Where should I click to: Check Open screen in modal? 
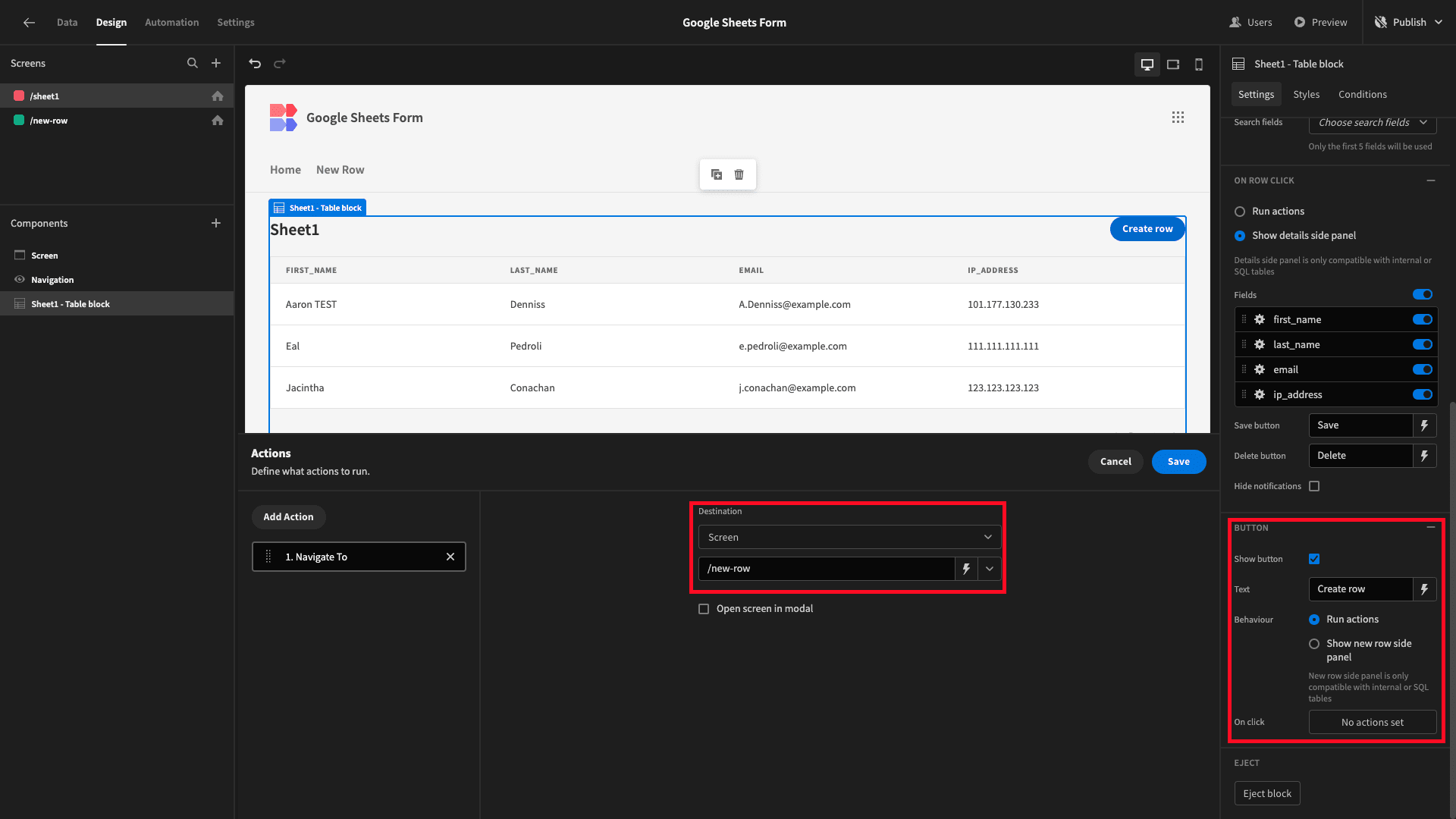point(704,608)
